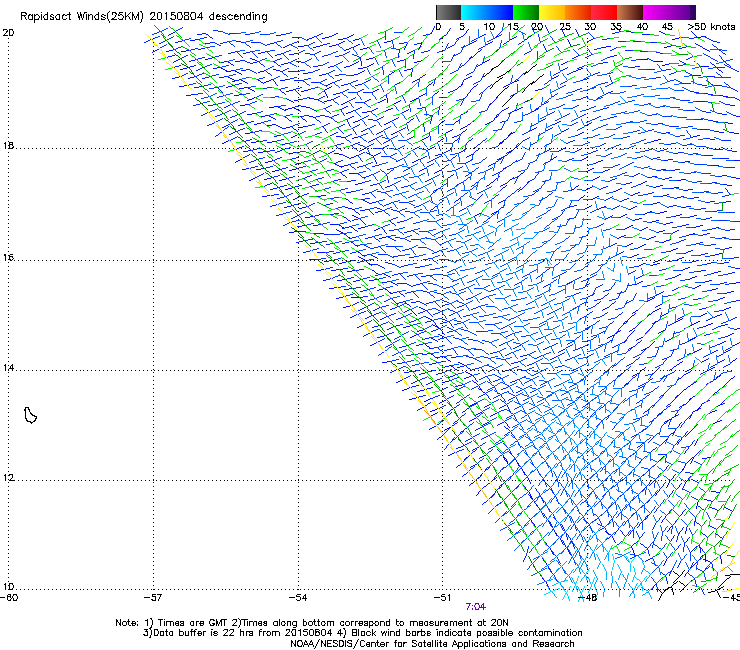This screenshot has width=740, height=650.
Task: Click the latitude label '16'
Action: point(8,258)
